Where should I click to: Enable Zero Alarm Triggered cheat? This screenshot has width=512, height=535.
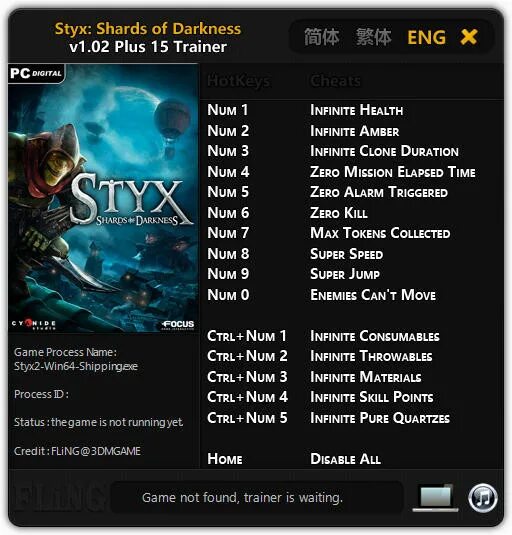click(x=379, y=192)
